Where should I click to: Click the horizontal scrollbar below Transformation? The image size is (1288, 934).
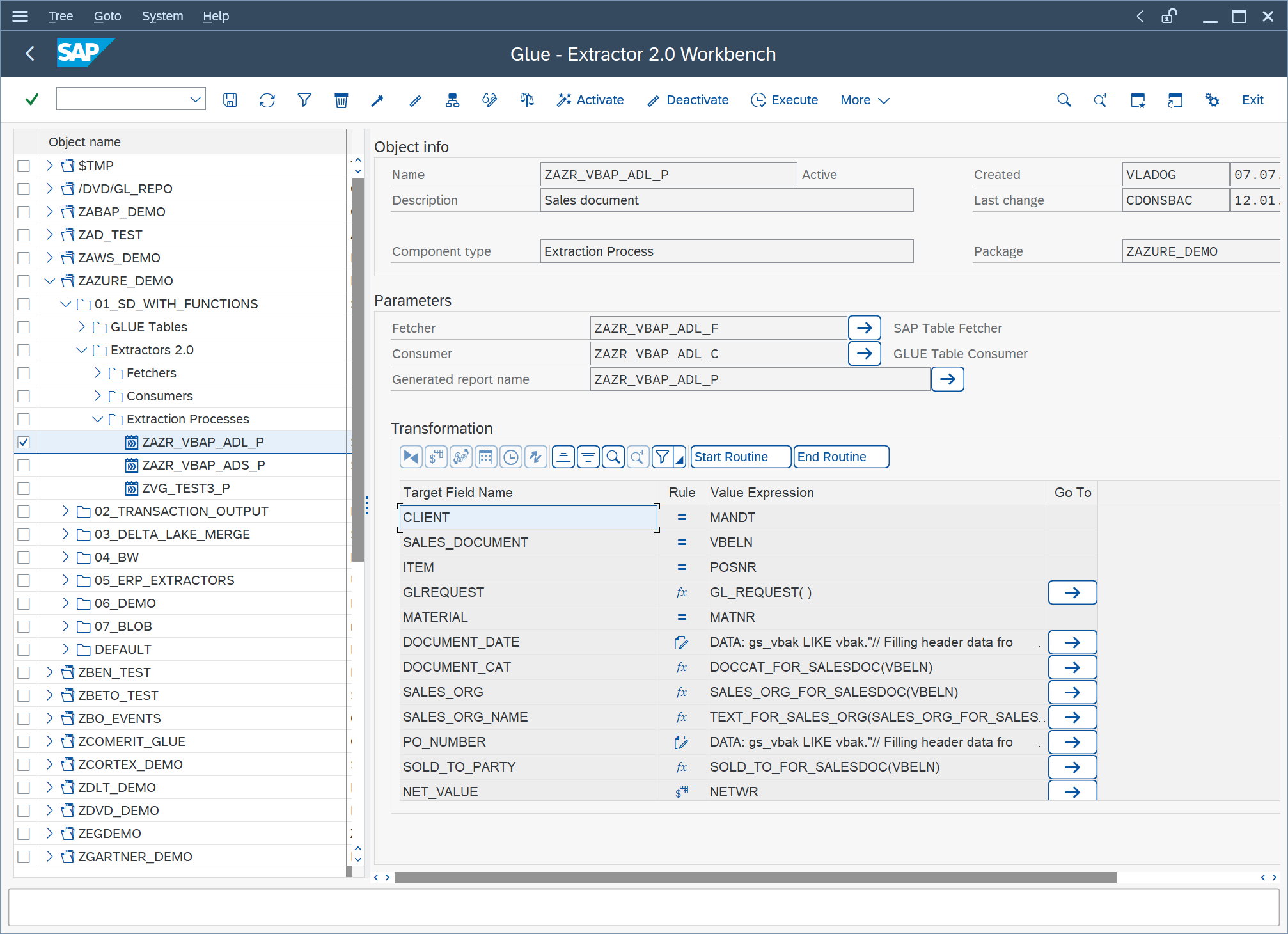[x=755, y=878]
